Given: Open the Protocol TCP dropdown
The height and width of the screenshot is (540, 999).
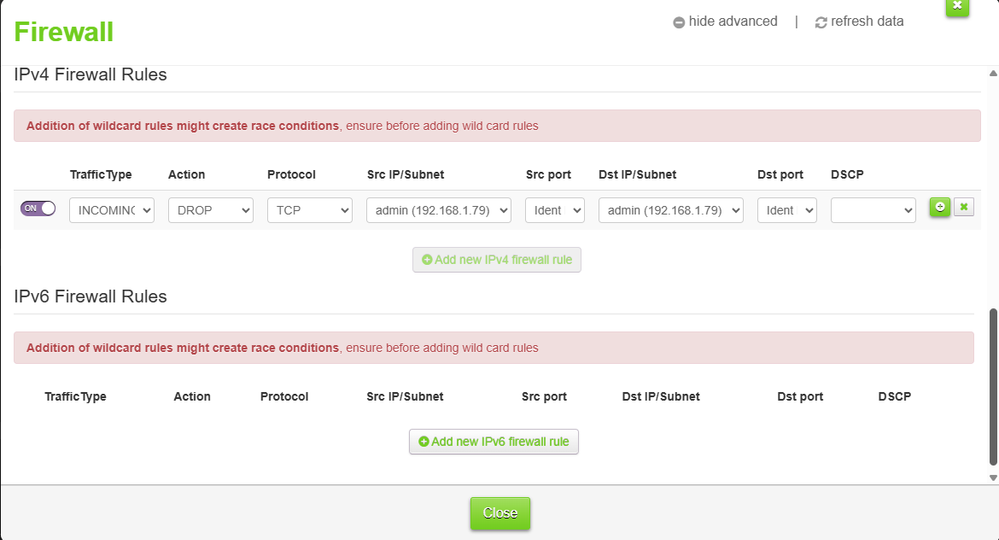Looking at the screenshot, I should point(309,210).
